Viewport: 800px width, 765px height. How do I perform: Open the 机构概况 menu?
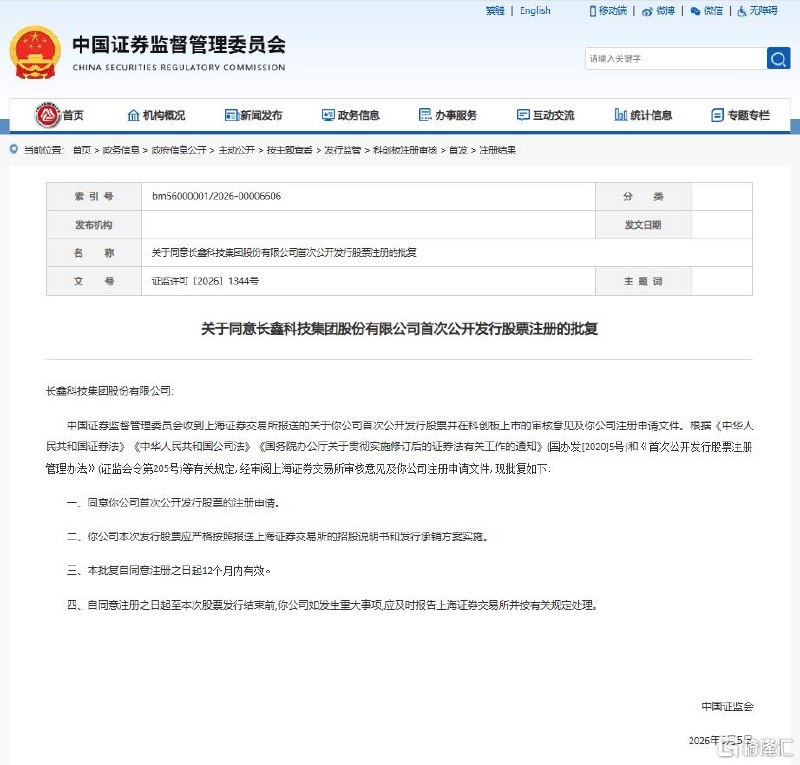[164, 115]
